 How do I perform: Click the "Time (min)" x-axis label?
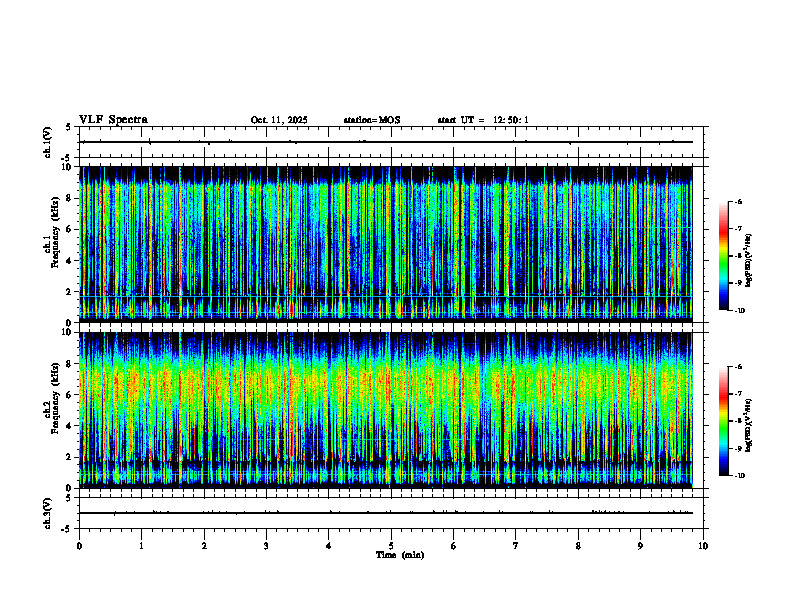point(400,555)
